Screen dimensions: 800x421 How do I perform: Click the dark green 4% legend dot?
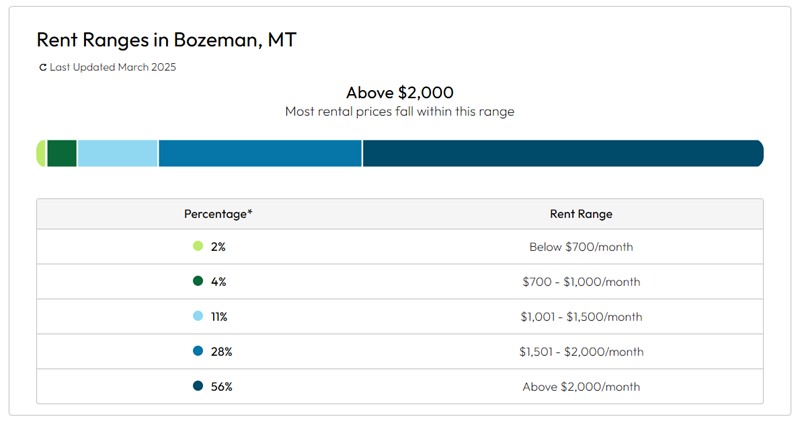198,281
